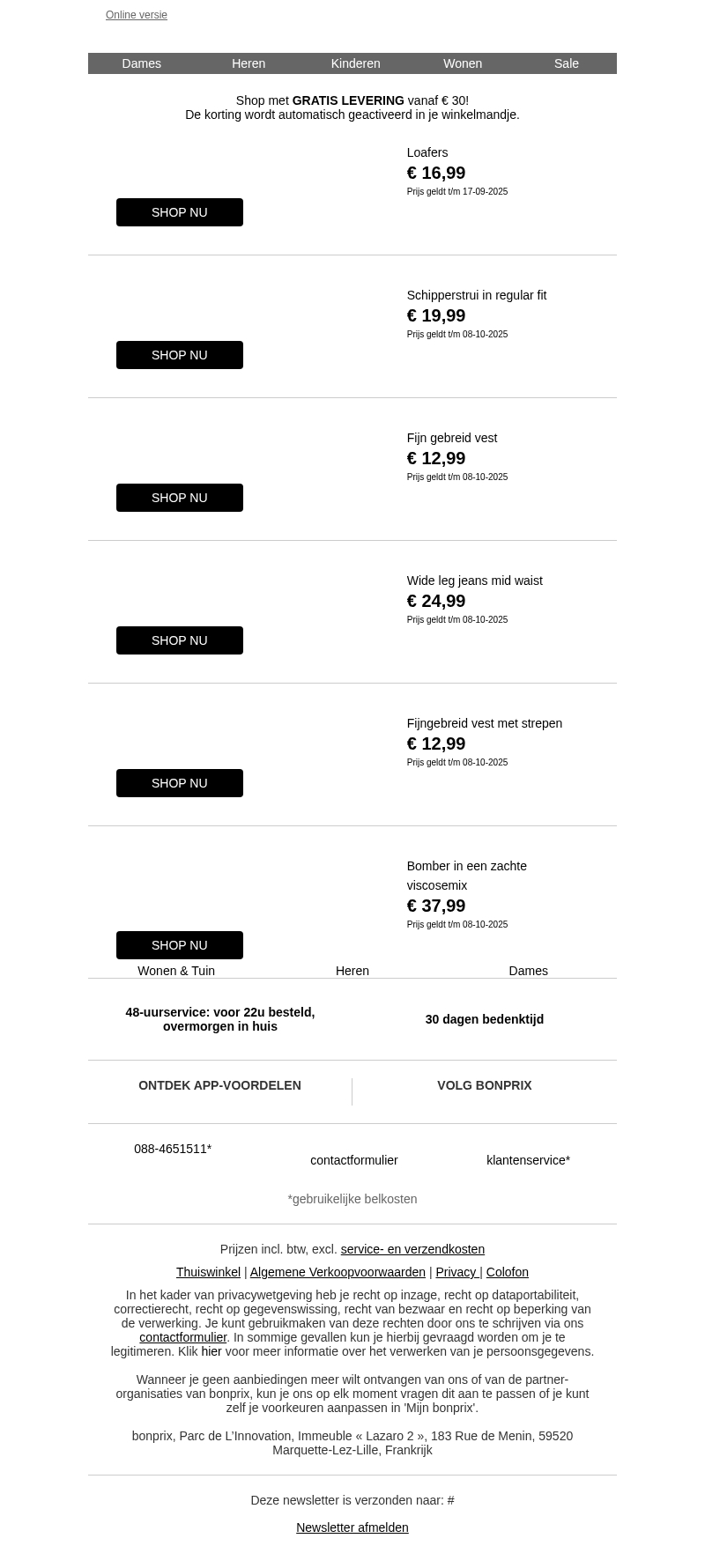Click ONTDEK APP-VOORDELEN
The width and height of the screenshot is (705, 1568).
pos(219,1085)
